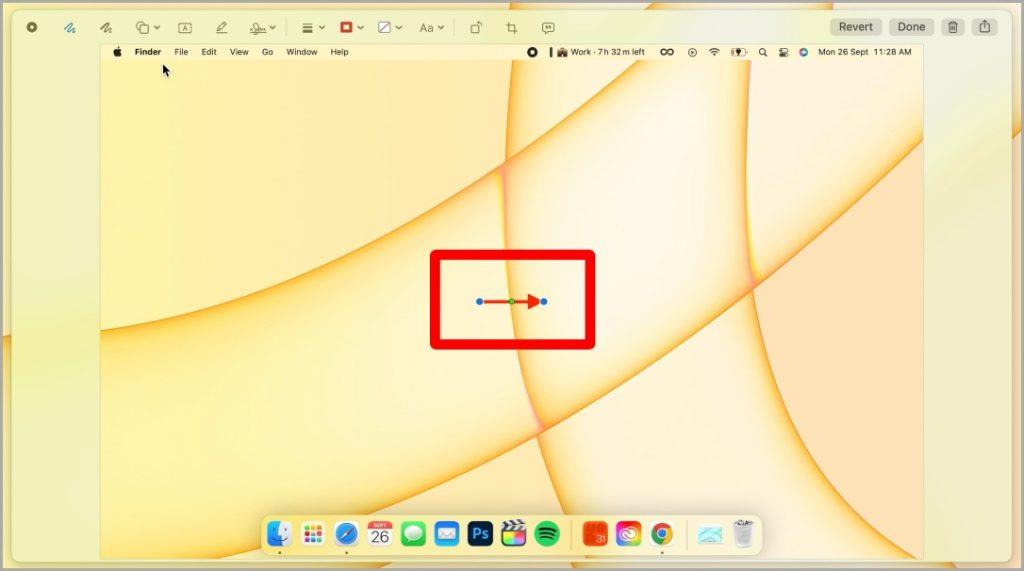Click the infinity loop menu bar icon
This screenshot has width=1024, height=571.
click(667, 52)
